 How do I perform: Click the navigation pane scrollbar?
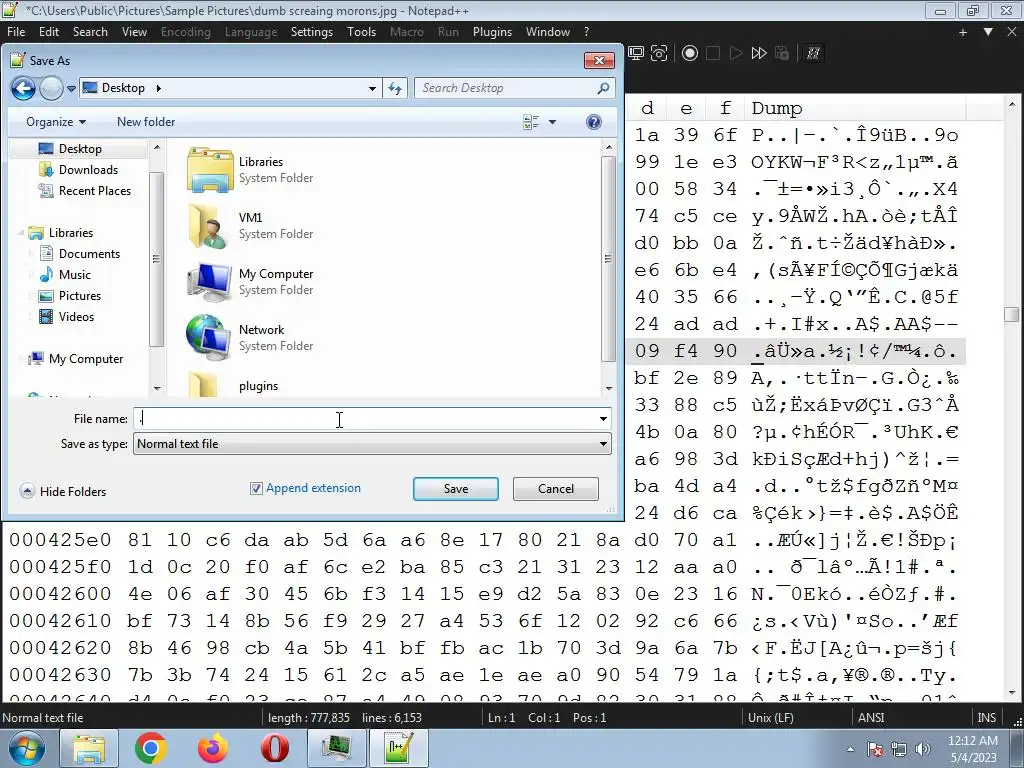point(156,268)
